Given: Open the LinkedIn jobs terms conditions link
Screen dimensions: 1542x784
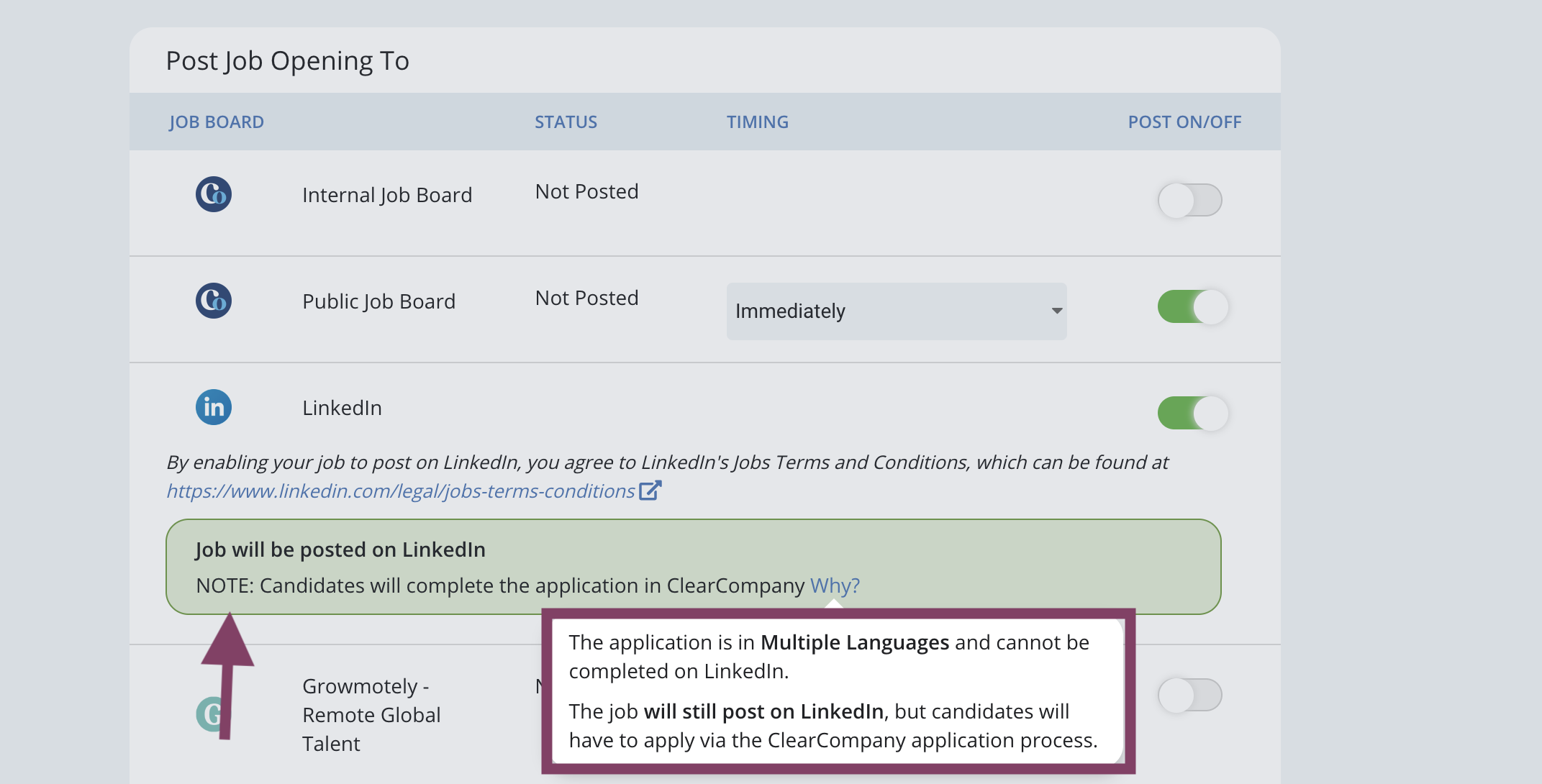Looking at the screenshot, I should pyautogui.click(x=400, y=491).
